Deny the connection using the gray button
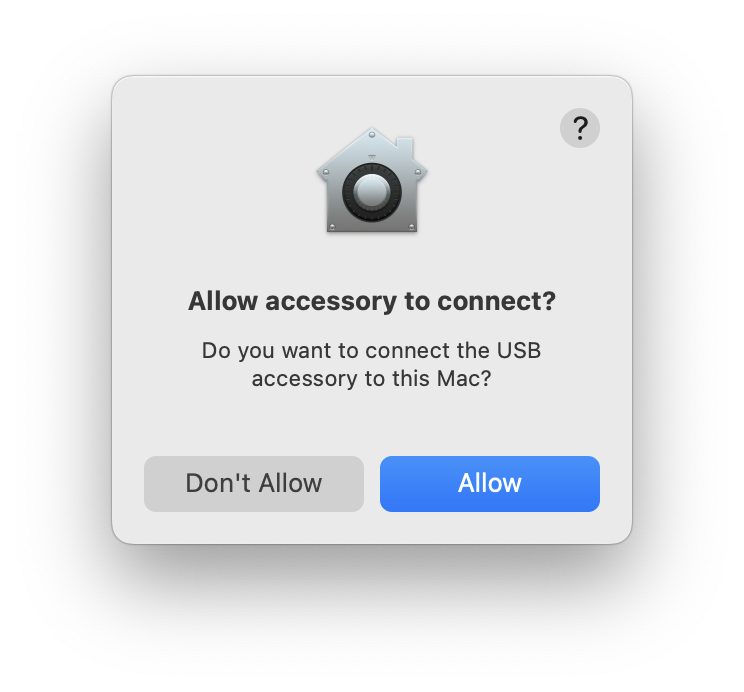744x692 pixels. point(254,484)
